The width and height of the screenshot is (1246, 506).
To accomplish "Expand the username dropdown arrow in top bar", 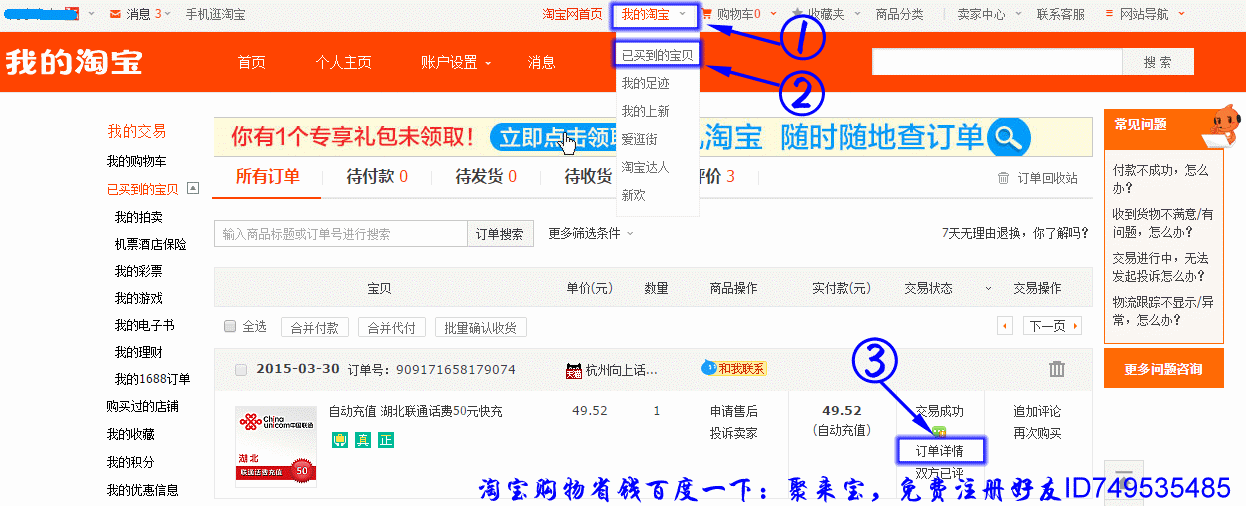I will [x=91, y=14].
